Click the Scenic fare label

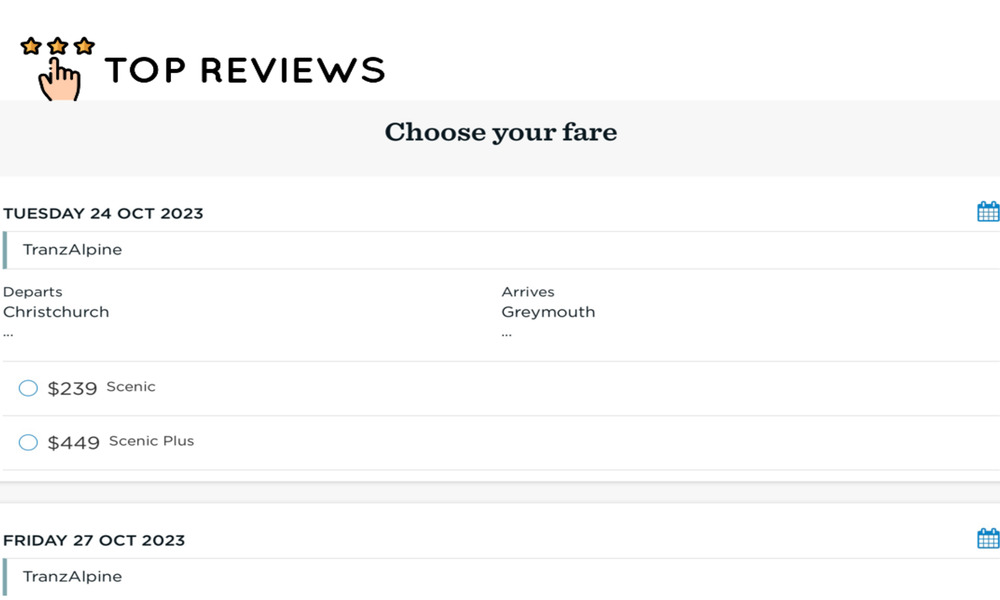131,386
